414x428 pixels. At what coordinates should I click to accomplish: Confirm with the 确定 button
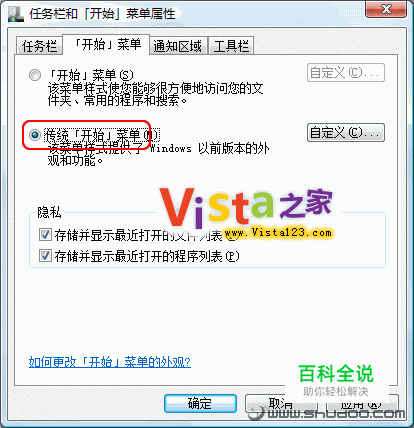[200, 404]
